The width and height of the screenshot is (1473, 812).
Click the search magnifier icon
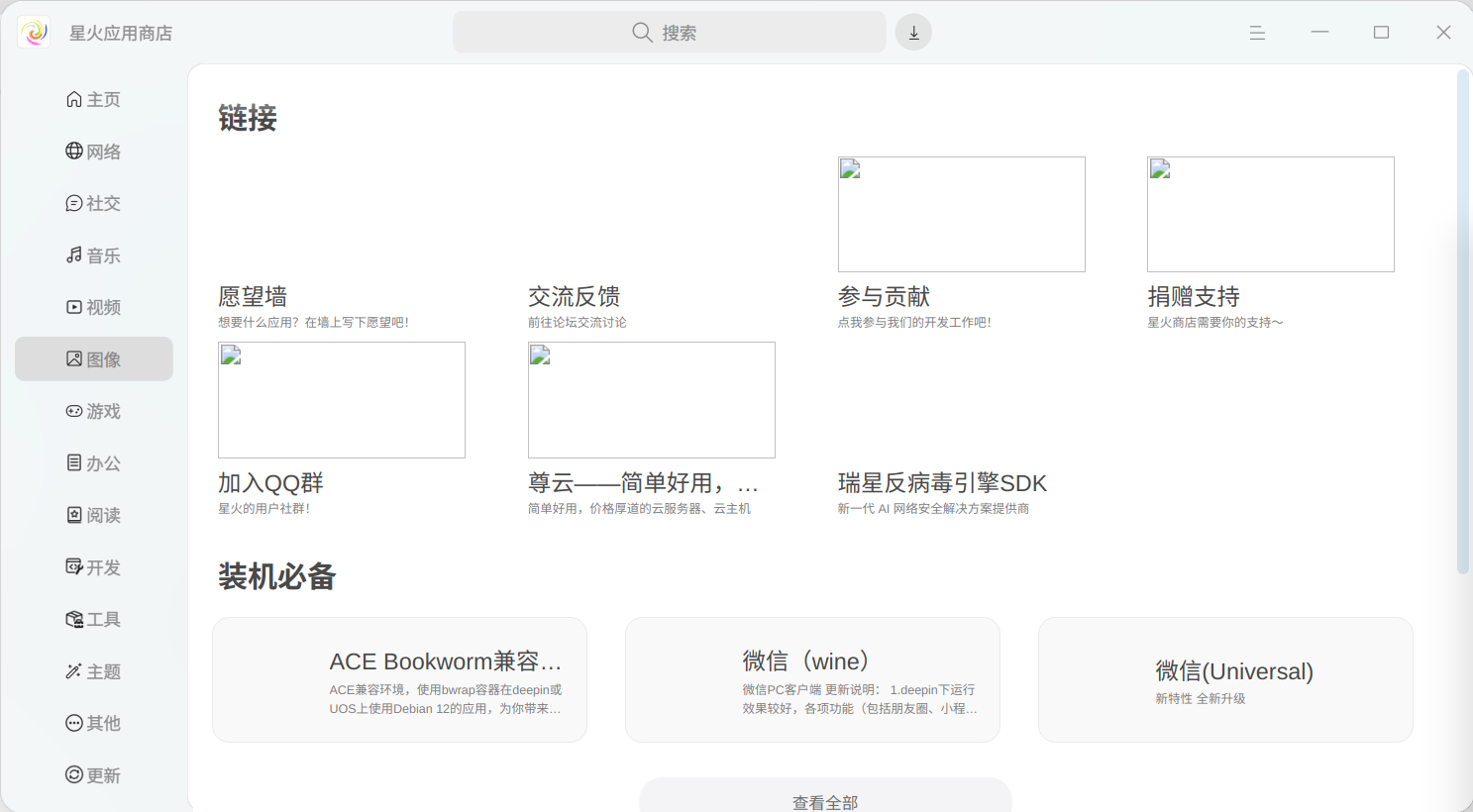click(x=642, y=33)
